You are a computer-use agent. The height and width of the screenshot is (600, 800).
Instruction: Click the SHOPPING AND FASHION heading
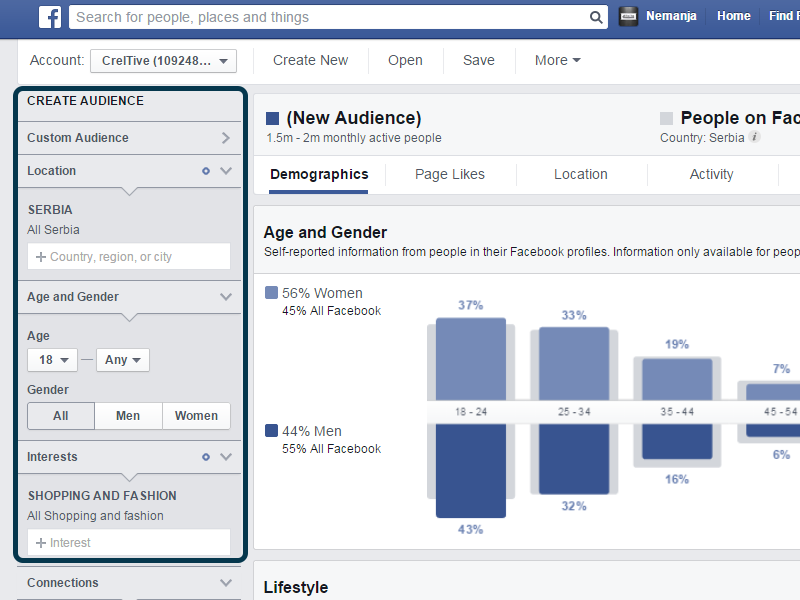click(102, 496)
